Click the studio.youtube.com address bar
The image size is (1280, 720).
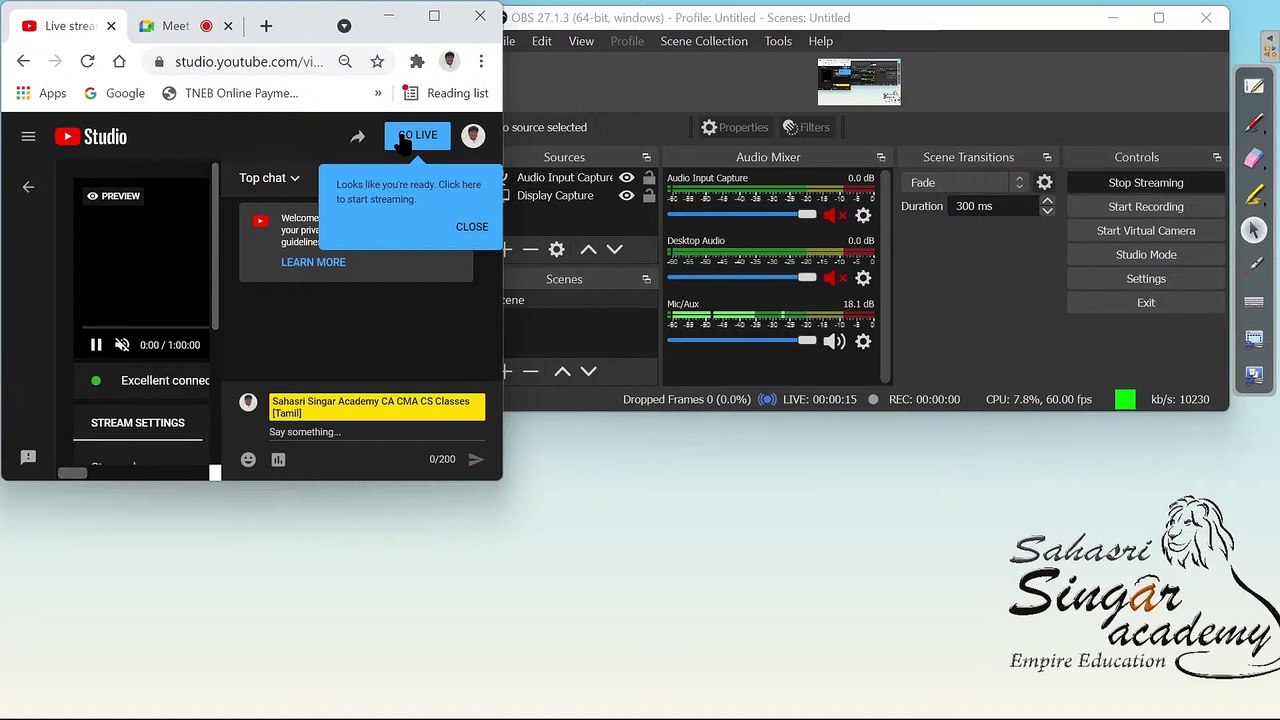coord(249,62)
